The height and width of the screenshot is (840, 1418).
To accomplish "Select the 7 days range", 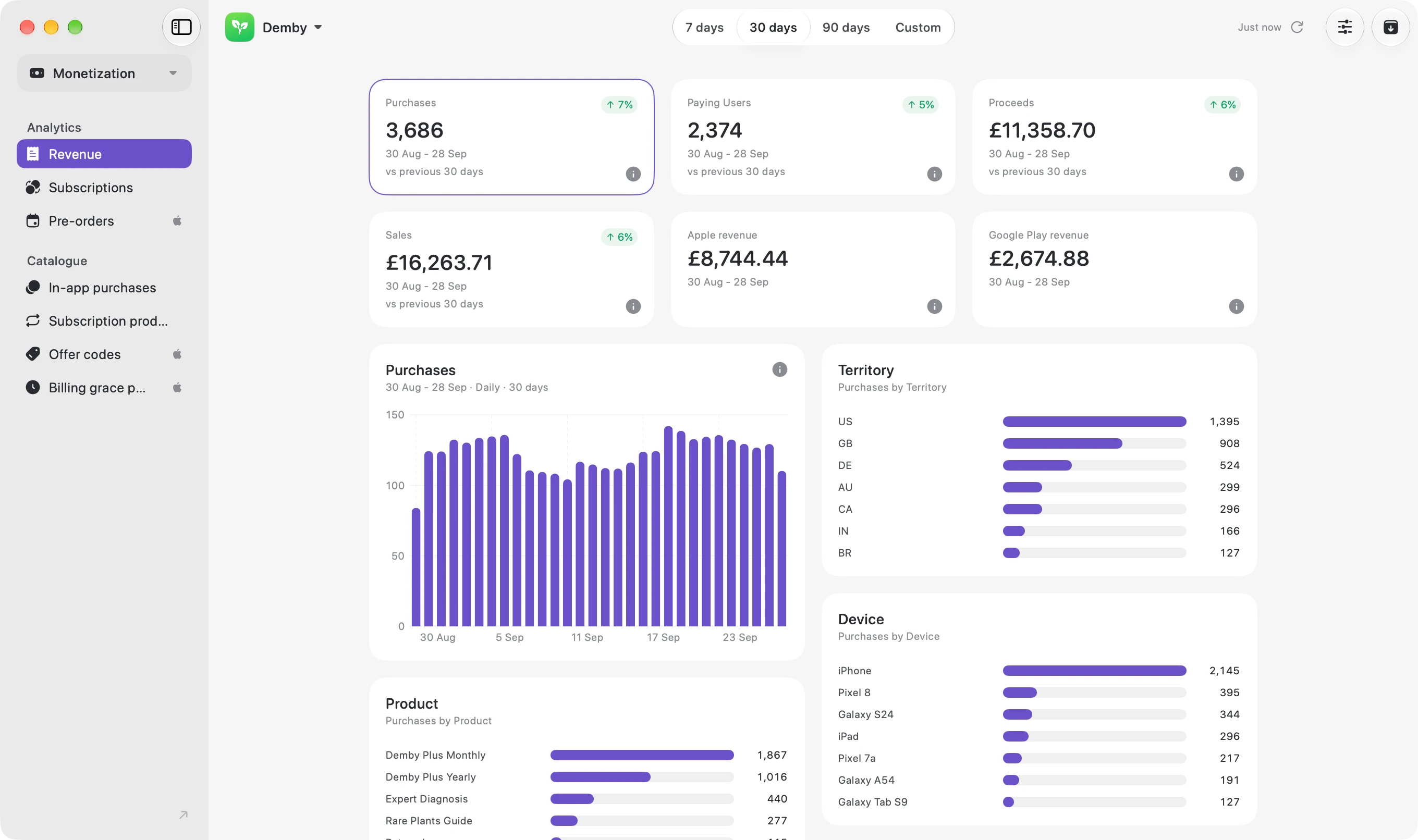I will click(x=704, y=27).
